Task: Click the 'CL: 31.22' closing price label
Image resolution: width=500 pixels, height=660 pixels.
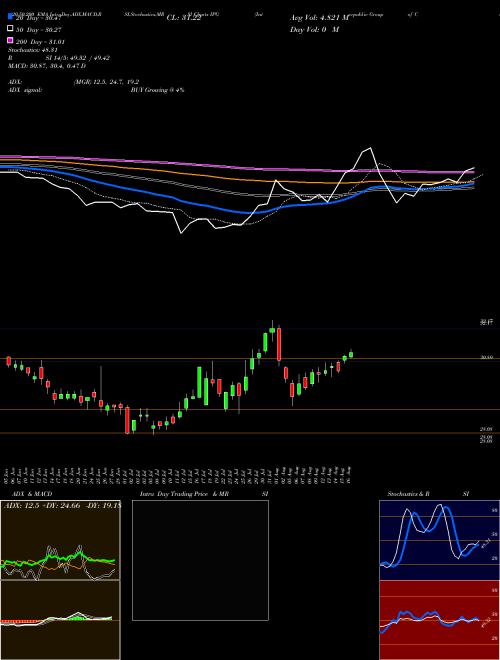Action: [x=184, y=18]
